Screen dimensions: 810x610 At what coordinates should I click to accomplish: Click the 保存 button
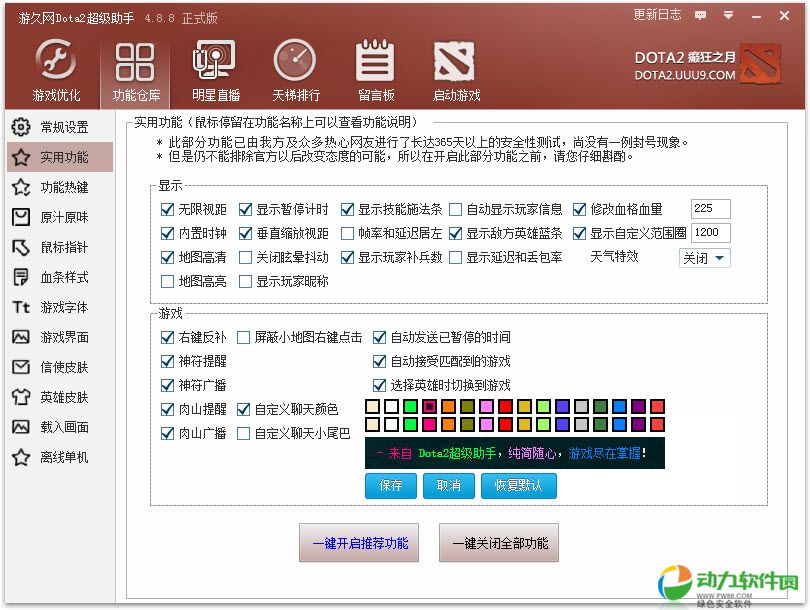coord(390,485)
